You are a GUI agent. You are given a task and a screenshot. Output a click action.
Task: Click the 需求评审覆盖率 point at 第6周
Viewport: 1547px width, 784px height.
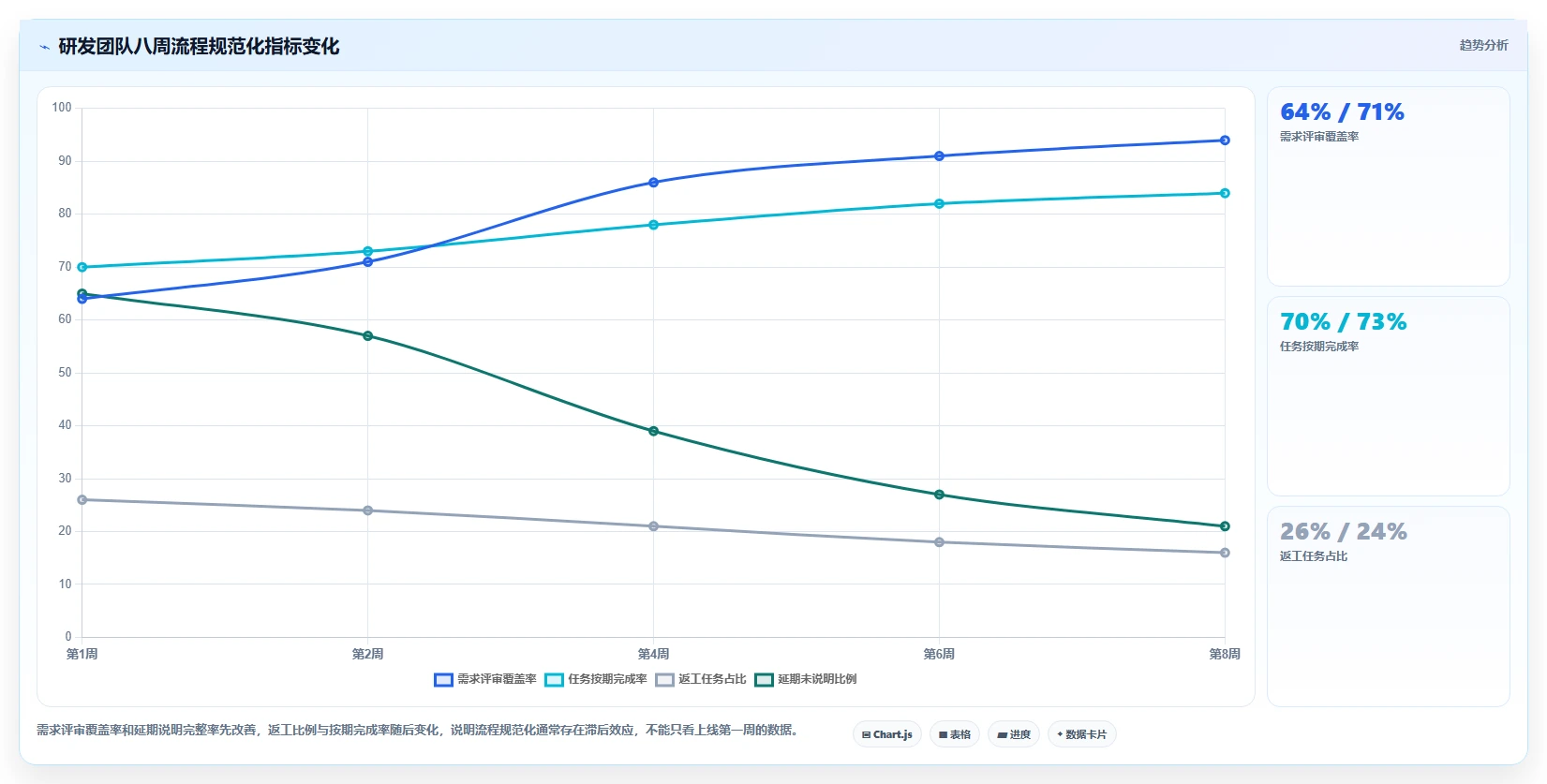coord(939,156)
